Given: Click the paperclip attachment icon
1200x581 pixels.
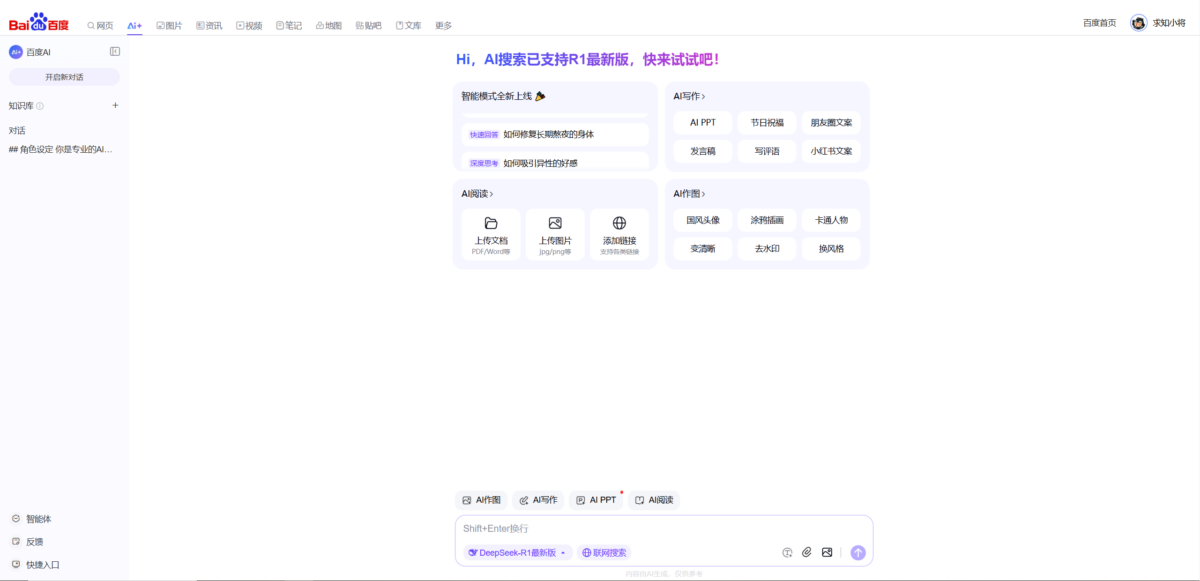Looking at the screenshot, I should pos(807,552).
